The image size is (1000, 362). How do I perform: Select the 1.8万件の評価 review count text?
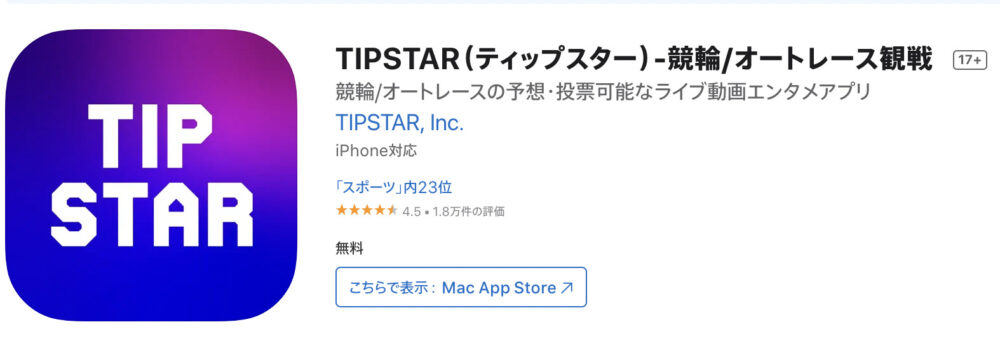click(x=468, y=212)
